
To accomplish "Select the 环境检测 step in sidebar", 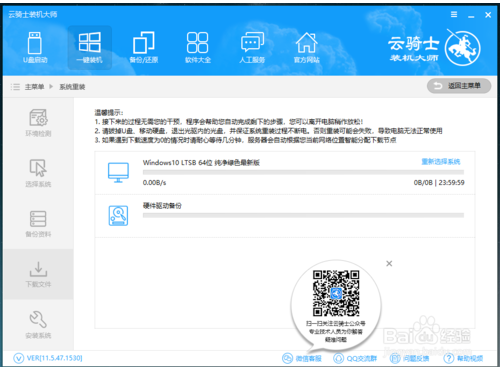I will [x=38, y=123].
